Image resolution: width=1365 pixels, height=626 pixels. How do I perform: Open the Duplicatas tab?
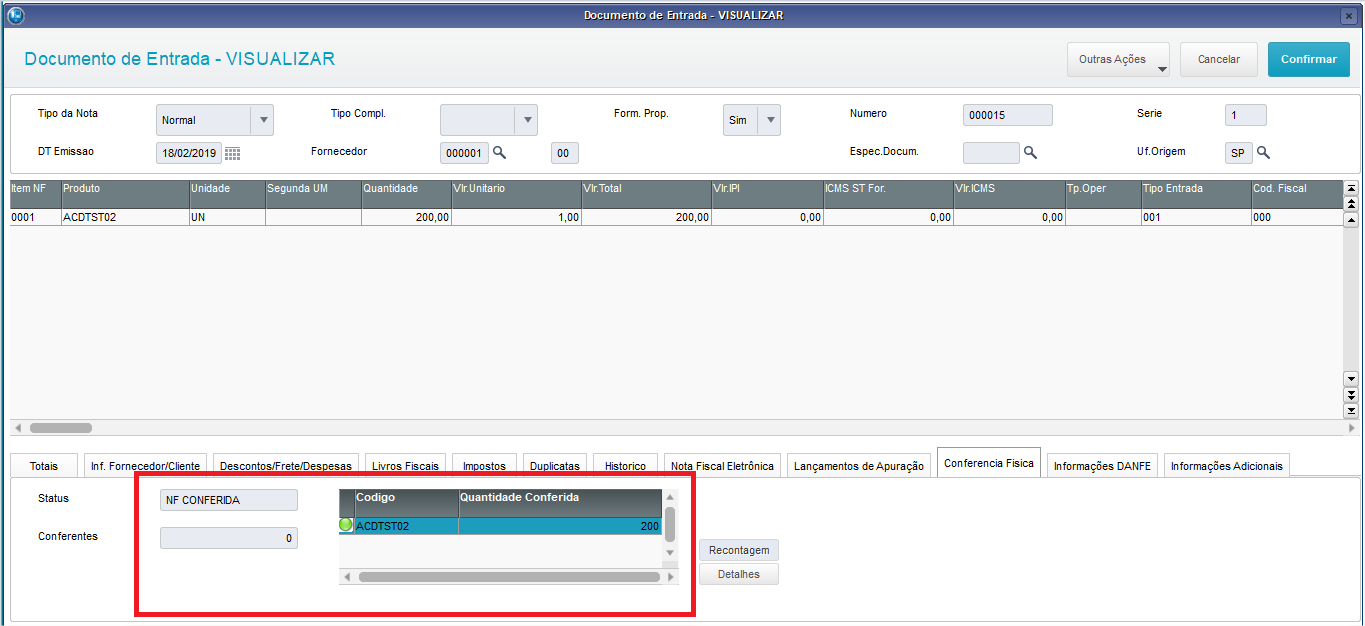click(555, 466)
